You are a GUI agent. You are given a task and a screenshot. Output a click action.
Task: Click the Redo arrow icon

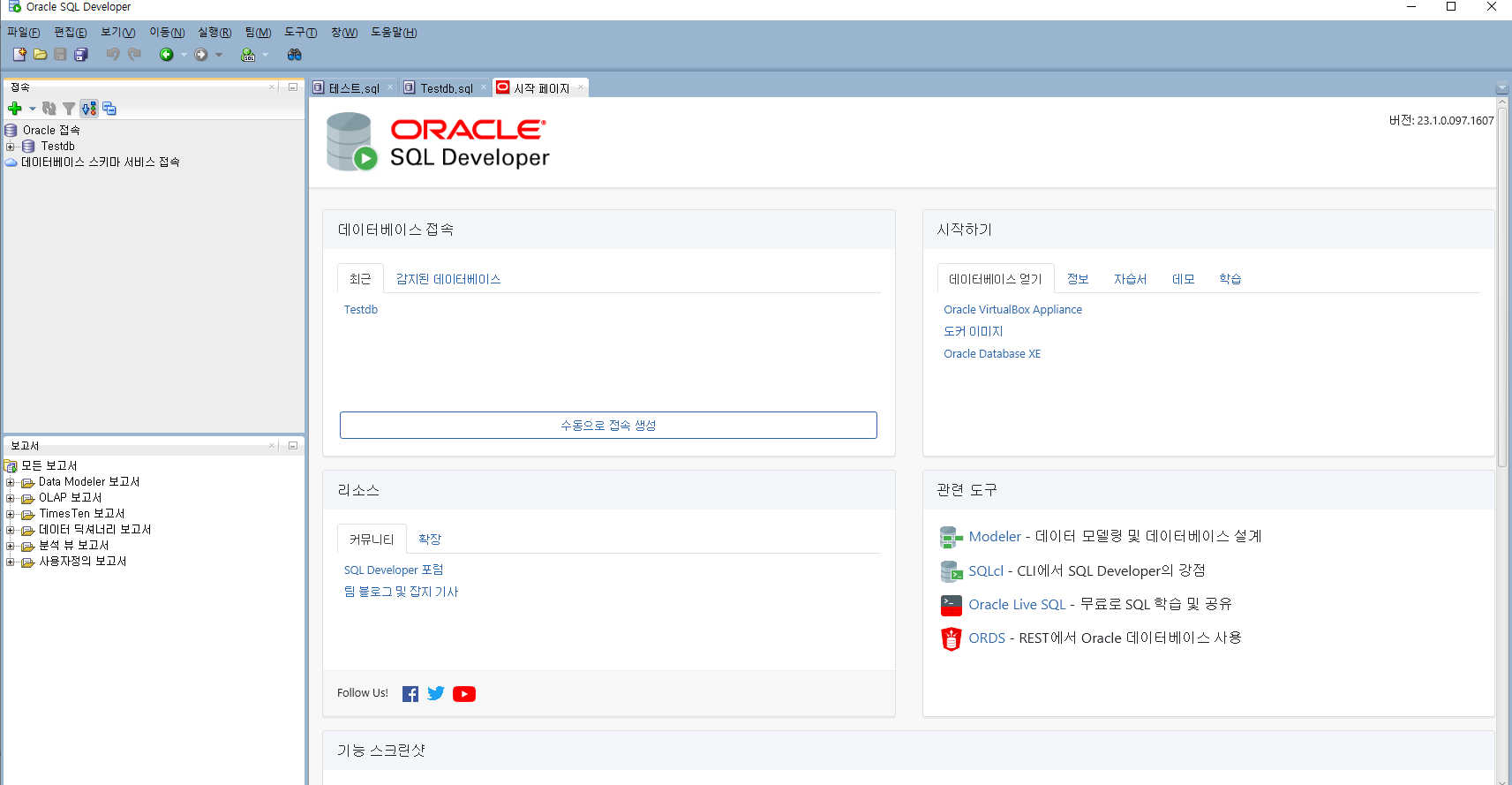point(134,55)
